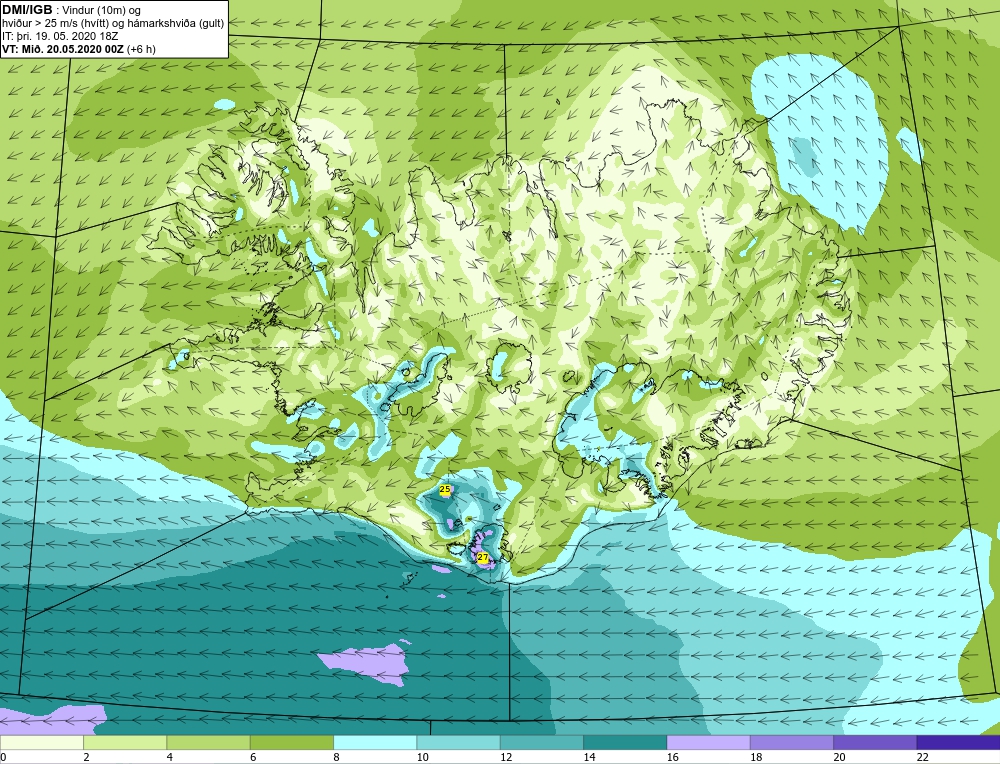
Task: Select the 2–4 m/s light green swatch
Action: click(x=125, y=742)
